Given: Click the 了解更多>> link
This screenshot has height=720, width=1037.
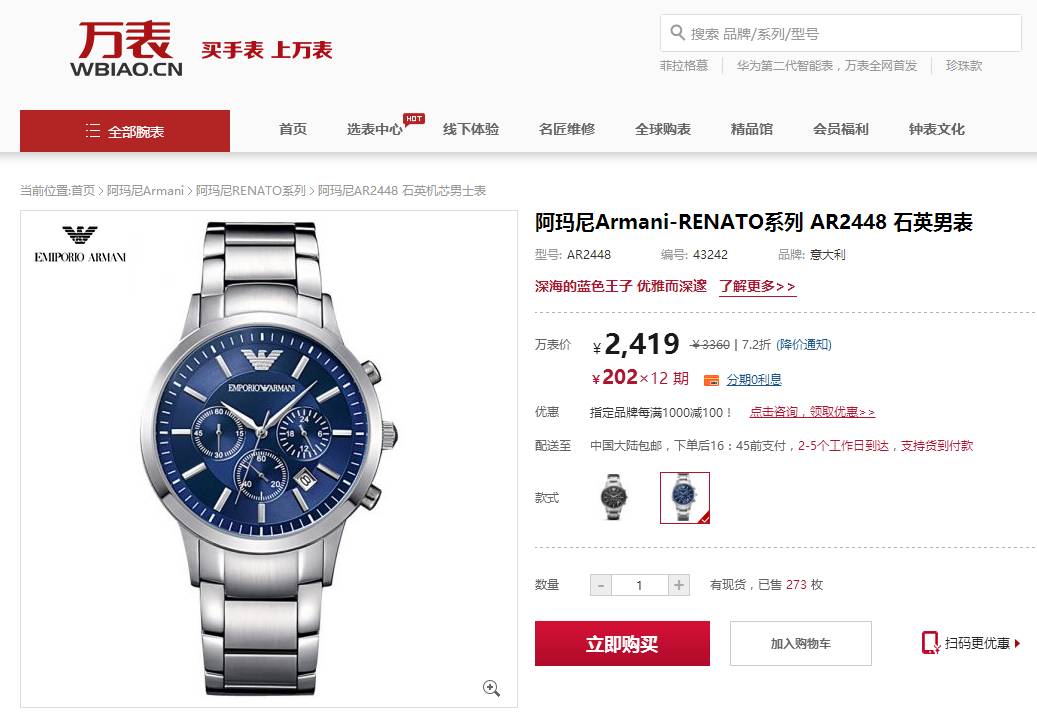Looking at the screenshot, I should [757, 286].
